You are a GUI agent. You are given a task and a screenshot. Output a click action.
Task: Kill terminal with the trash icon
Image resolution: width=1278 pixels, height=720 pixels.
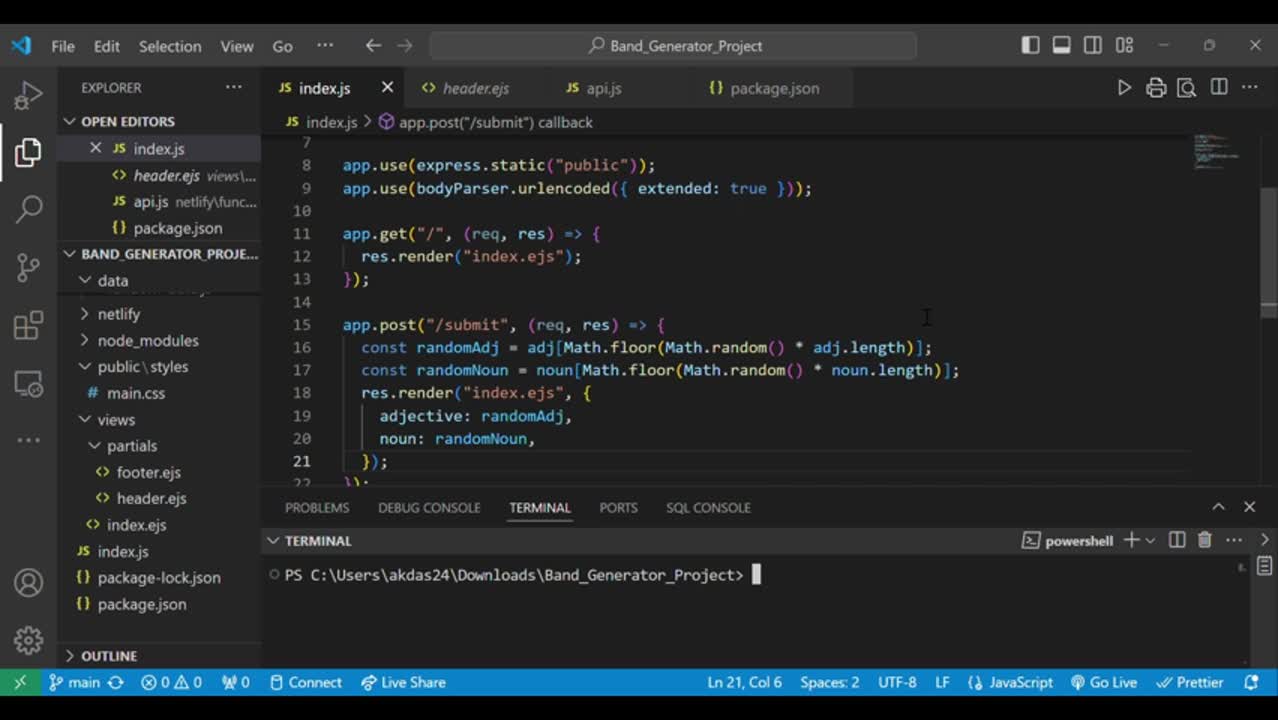coord(1205,540)
